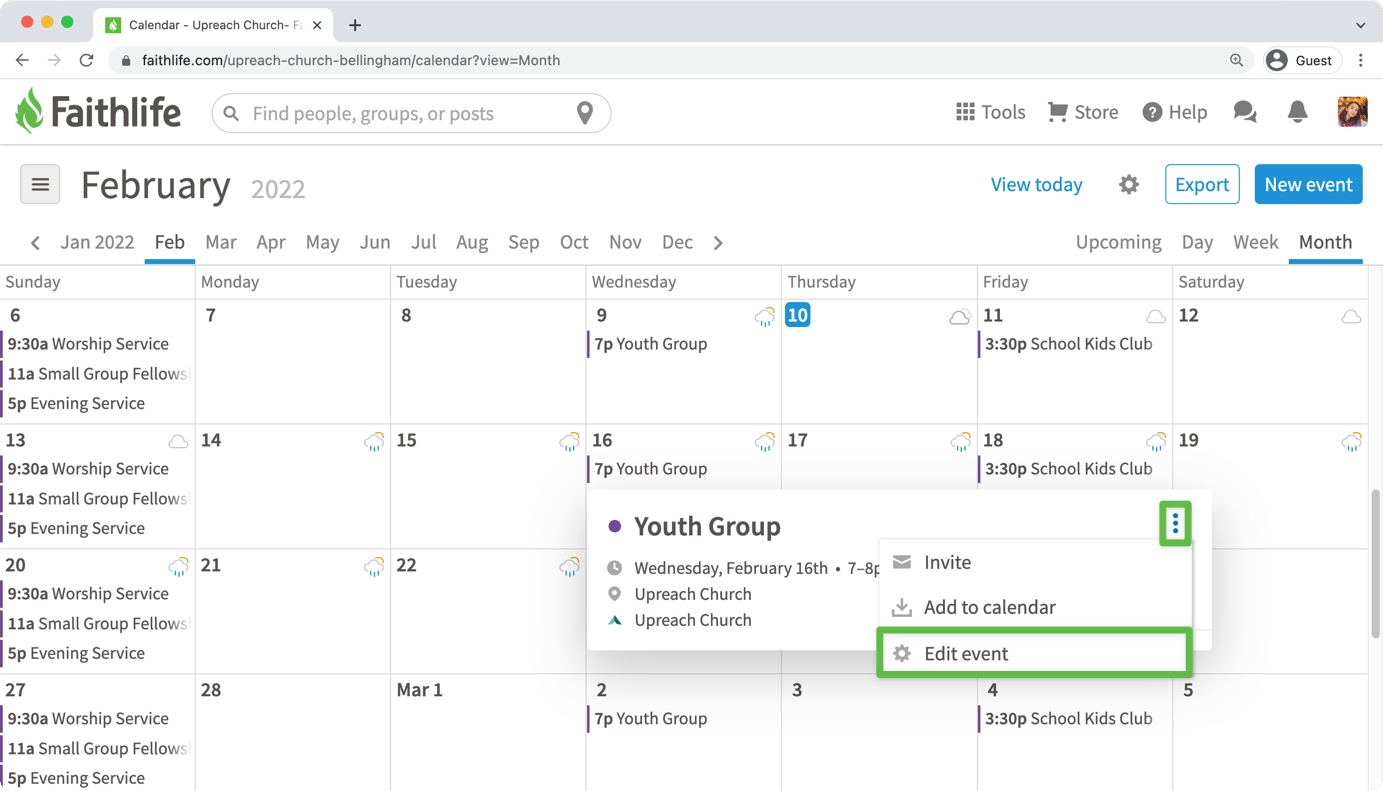Click the browser reload button
The image size is (1383, 791).
coord(87,60)
